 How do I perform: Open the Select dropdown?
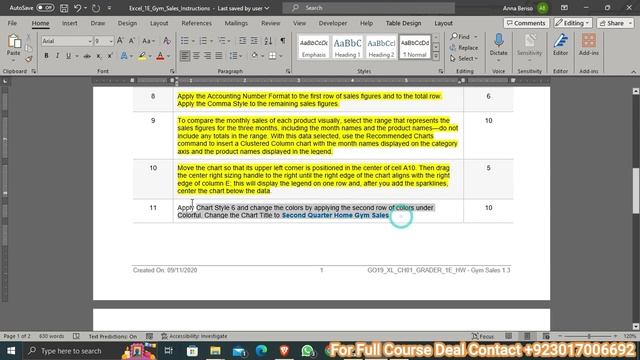(464, 59)
